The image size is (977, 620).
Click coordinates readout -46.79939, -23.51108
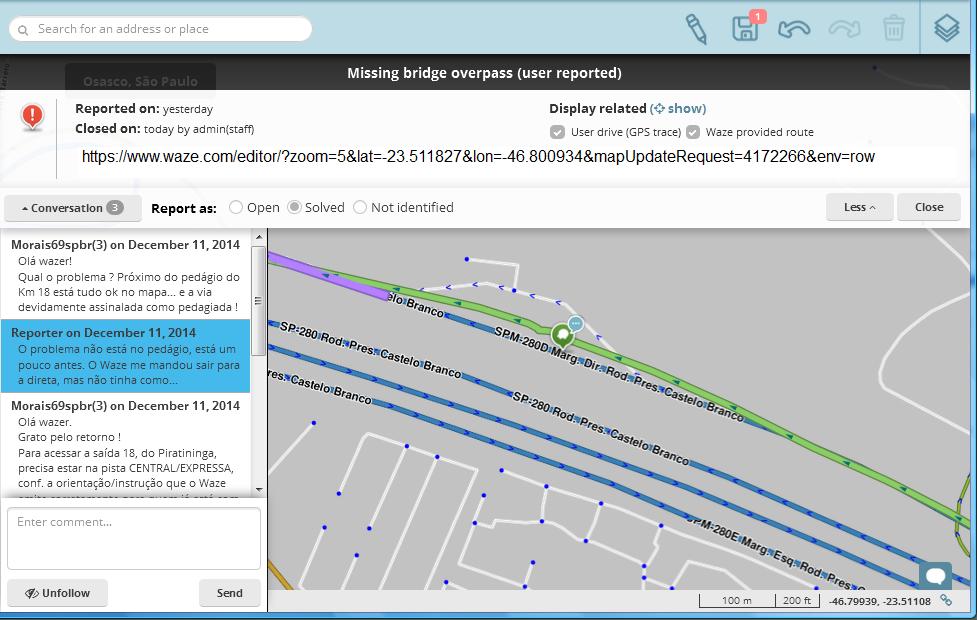[880, 601]
